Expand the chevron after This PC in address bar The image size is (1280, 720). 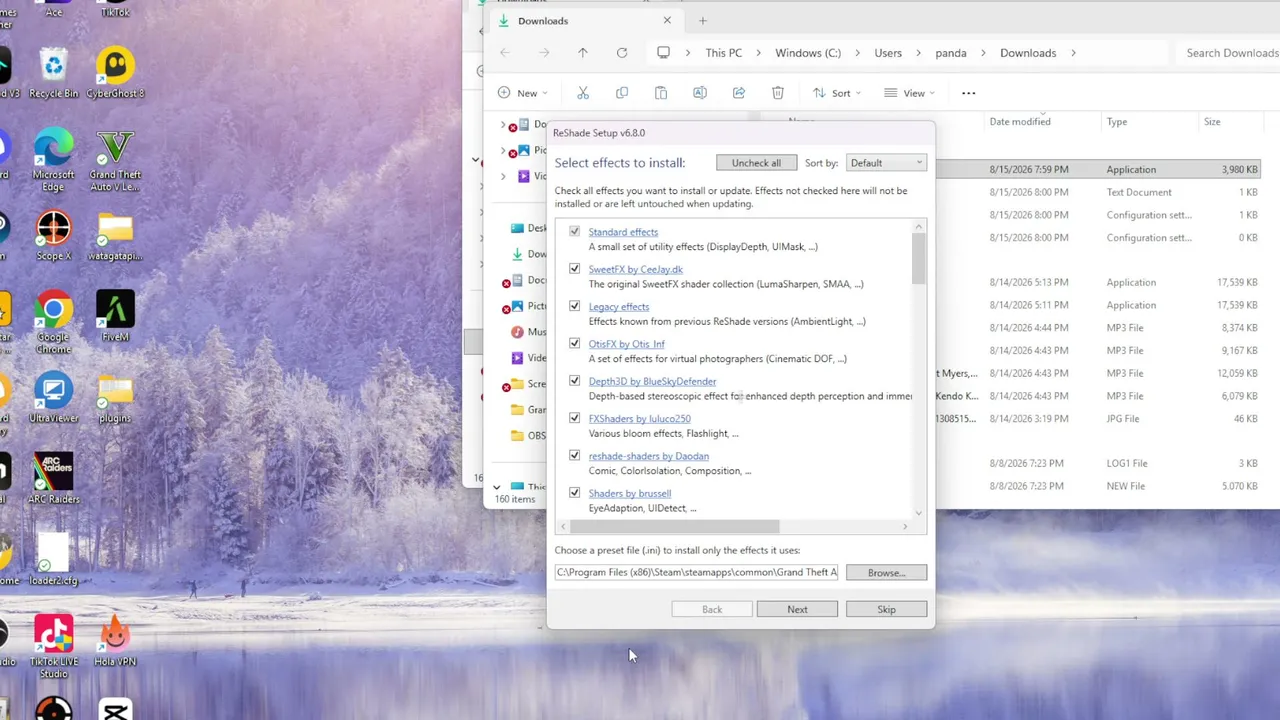(x=758, y=53)
